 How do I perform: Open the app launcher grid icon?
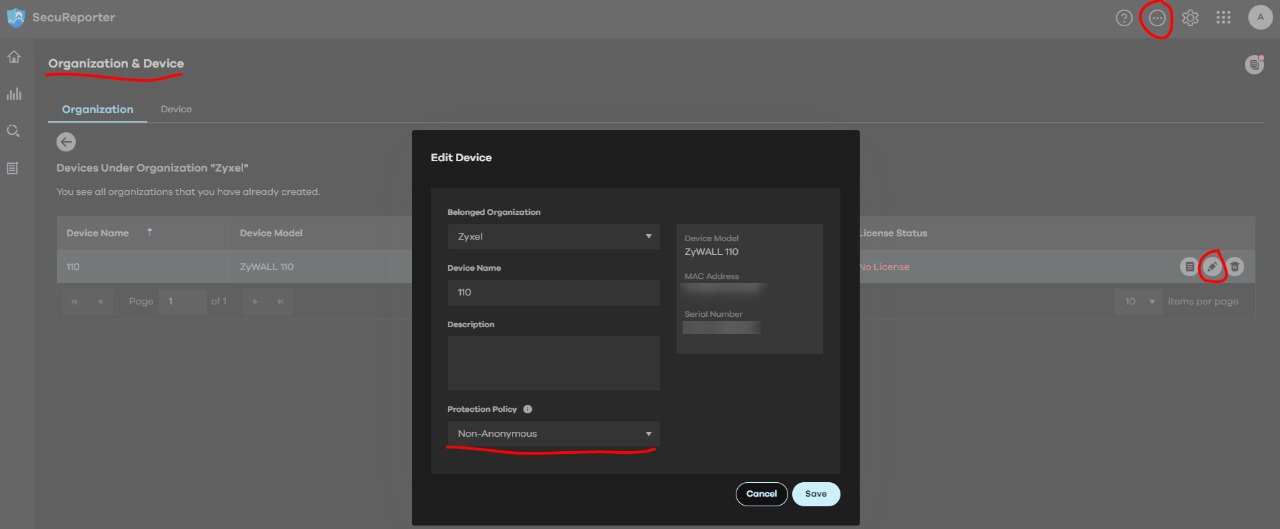[x=1223, y=18]
